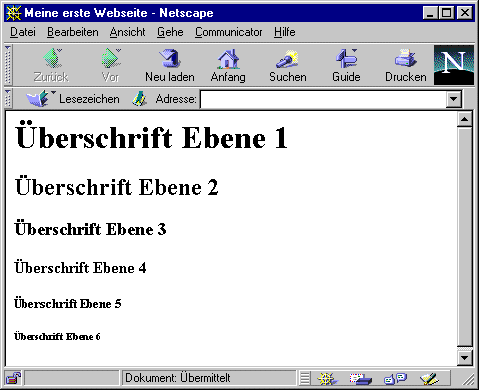Open the Mailbox icon in component bar
This screenshot has height=390, width=479.
[x=360, y=378]
